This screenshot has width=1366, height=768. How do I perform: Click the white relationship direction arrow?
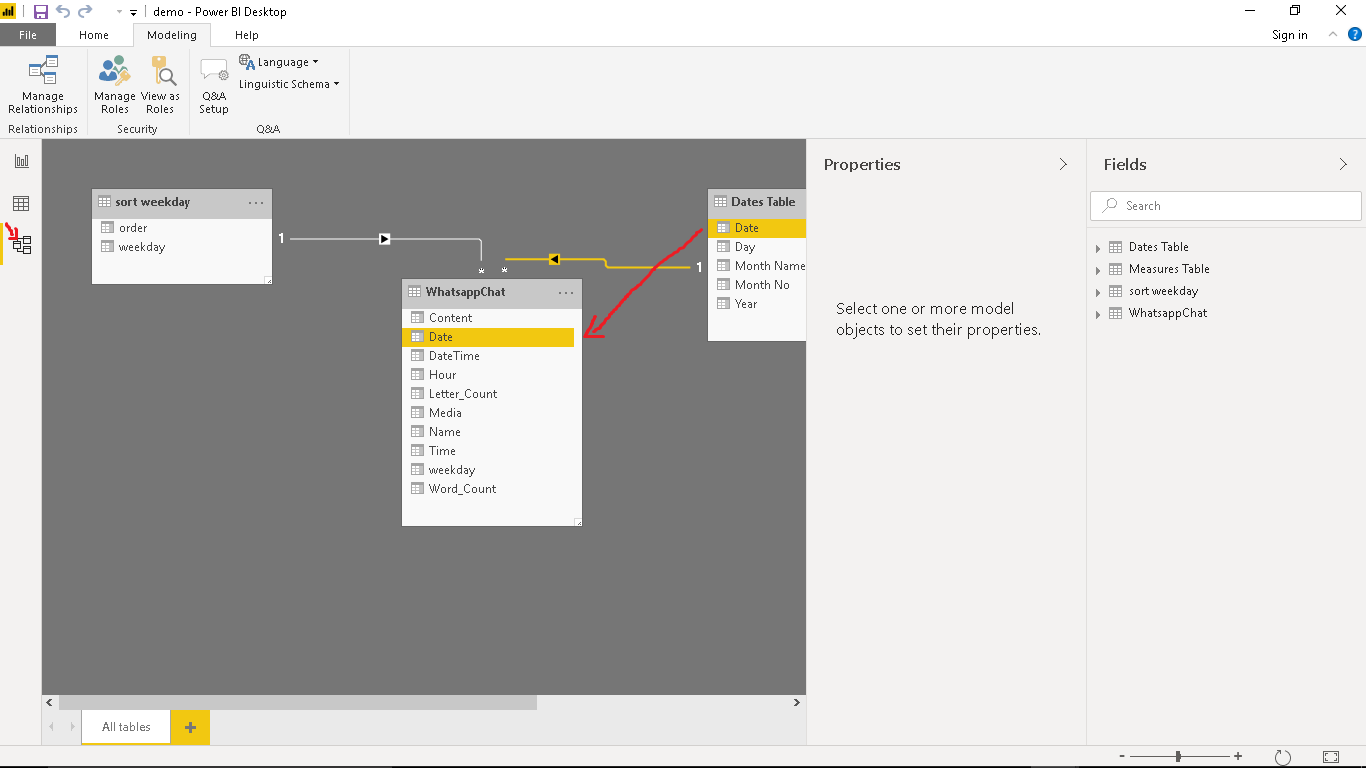pyautogui.click(x=384, y=239)
